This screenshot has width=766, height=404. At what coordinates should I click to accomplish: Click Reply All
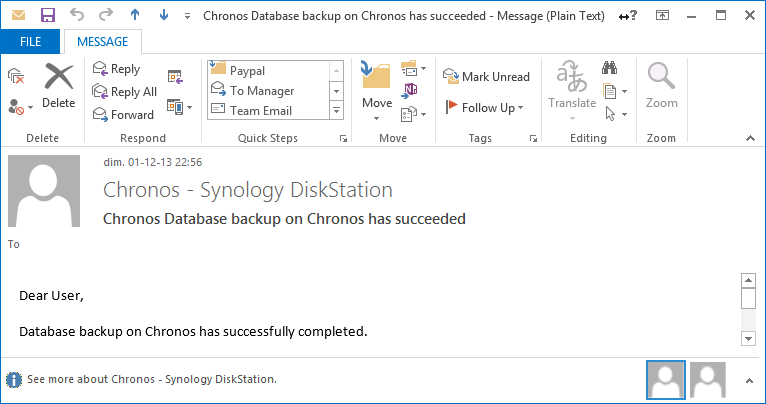pyautogui.click(x=125, y=91)
